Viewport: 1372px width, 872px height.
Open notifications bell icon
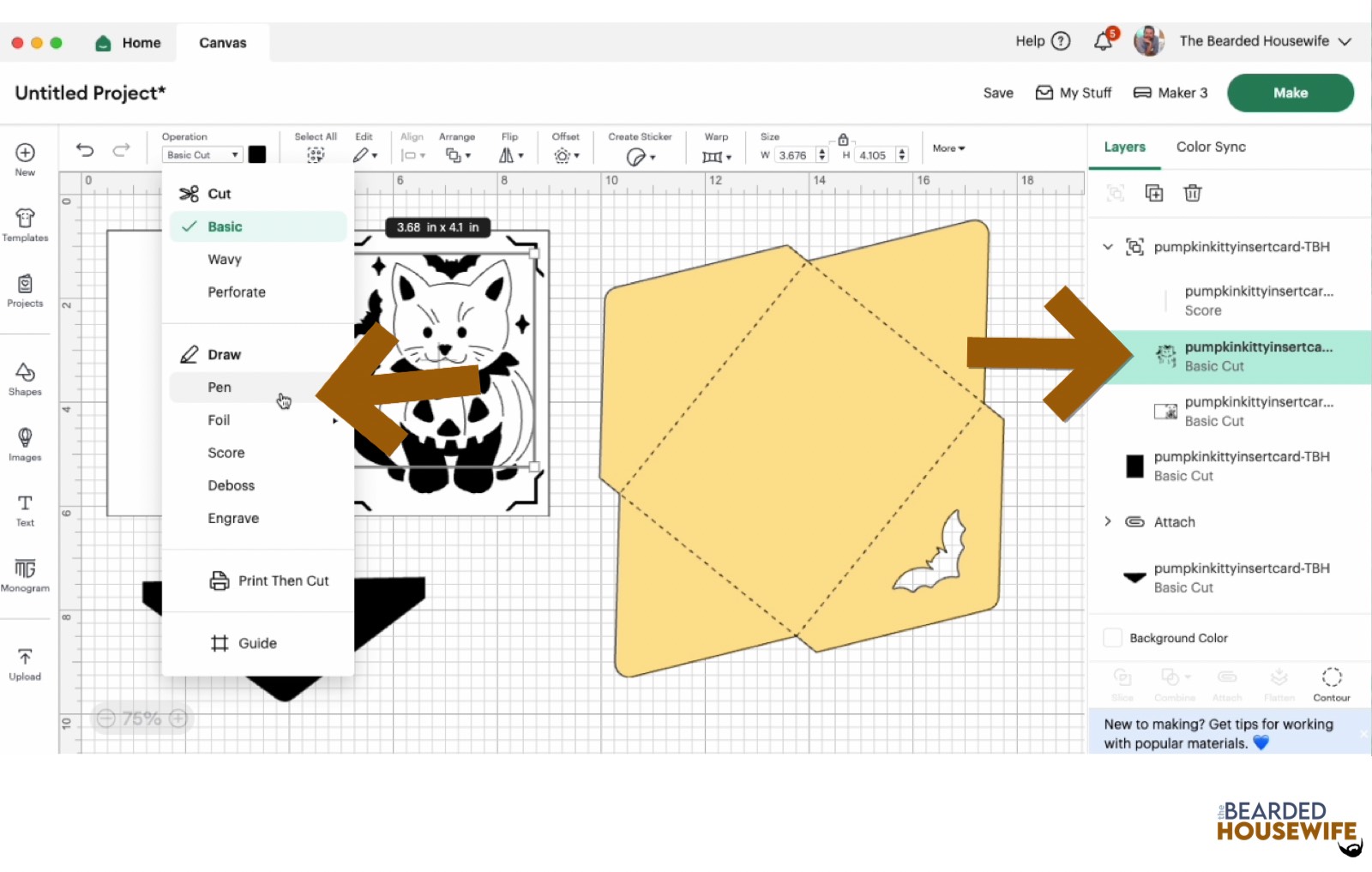click(1103, 41)
